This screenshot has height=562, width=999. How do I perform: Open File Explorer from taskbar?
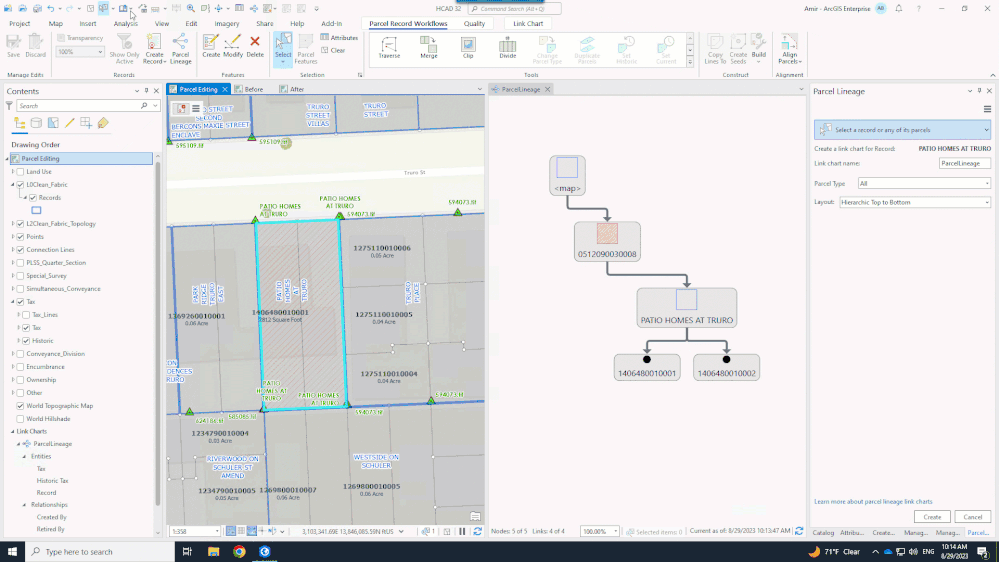pos(213,552)
